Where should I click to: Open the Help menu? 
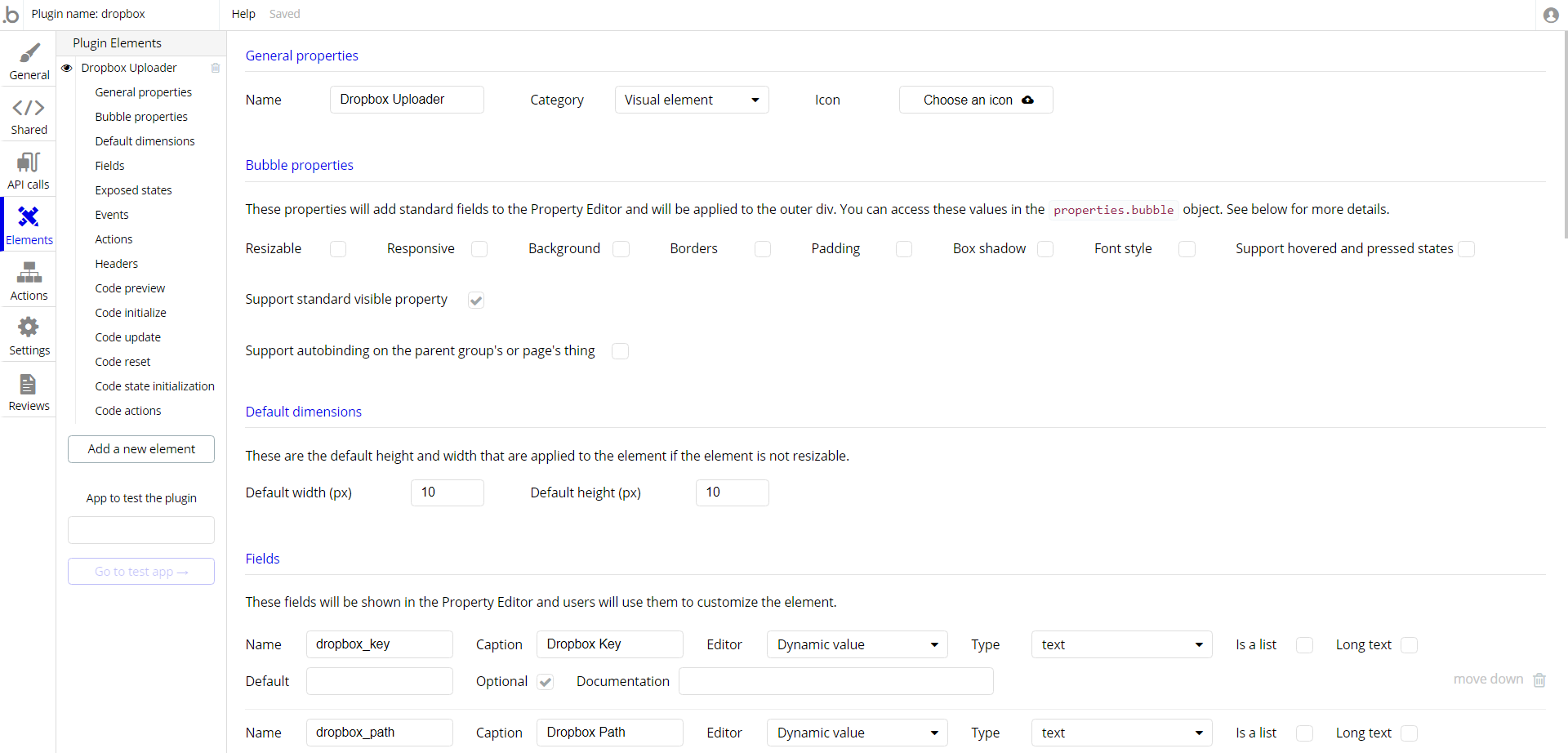(x=243, y=14)
